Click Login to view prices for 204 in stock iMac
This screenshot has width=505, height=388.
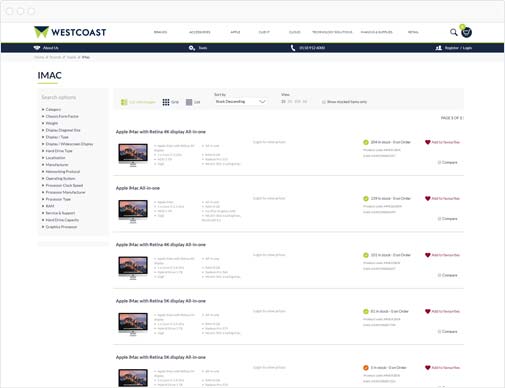pos(269,142)
